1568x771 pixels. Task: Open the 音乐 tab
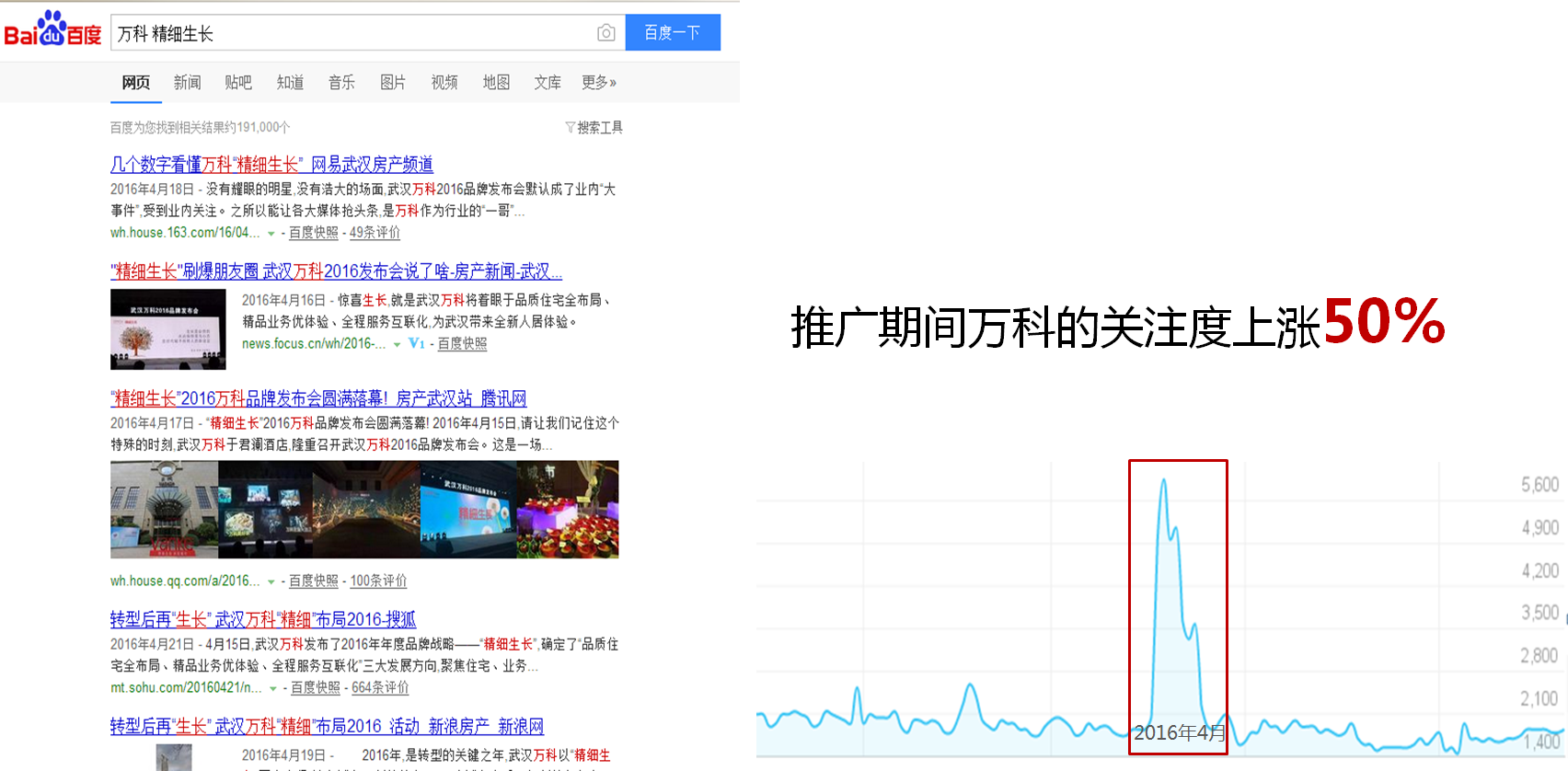tap(342, 83)
